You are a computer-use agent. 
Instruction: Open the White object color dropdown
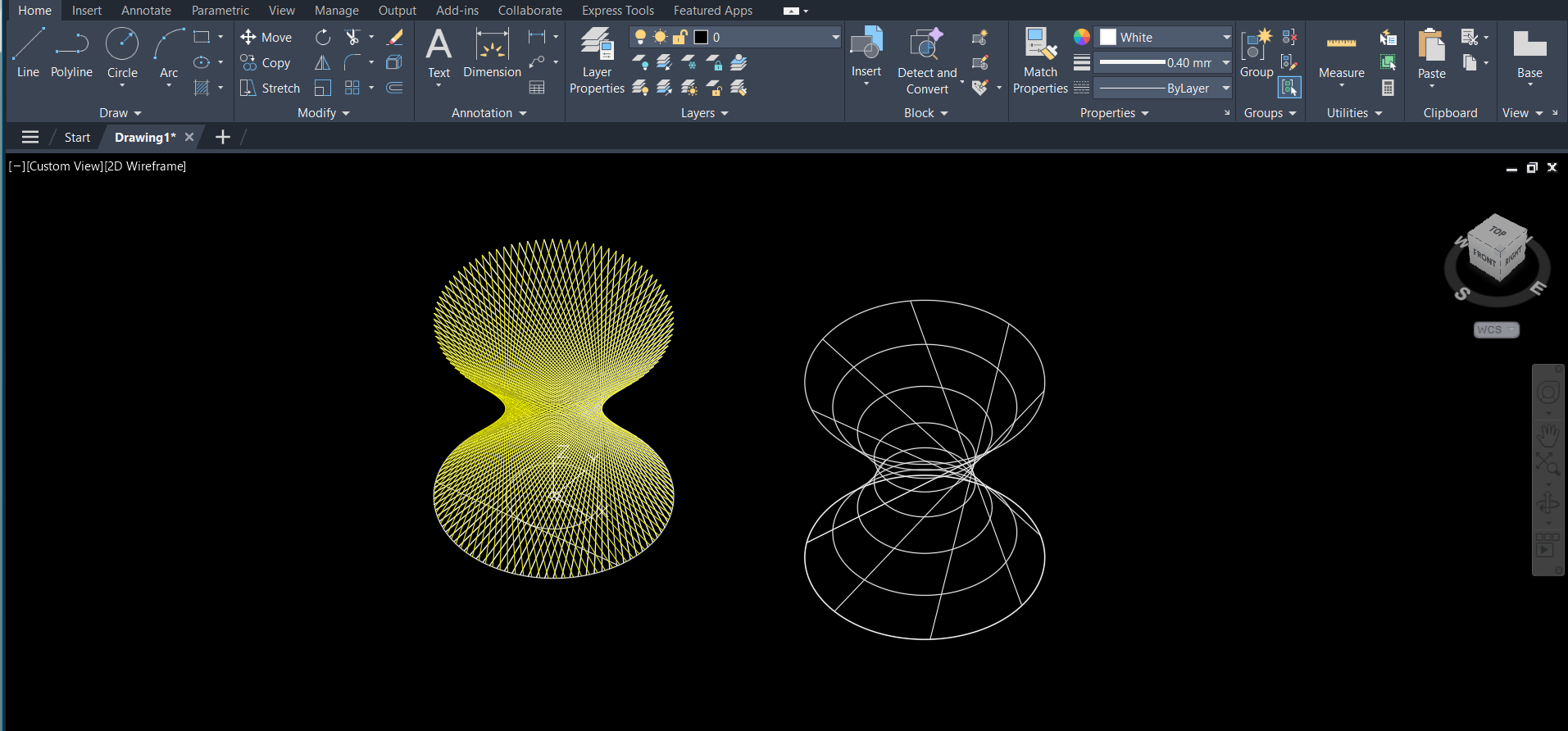(x=1165, y=38)
